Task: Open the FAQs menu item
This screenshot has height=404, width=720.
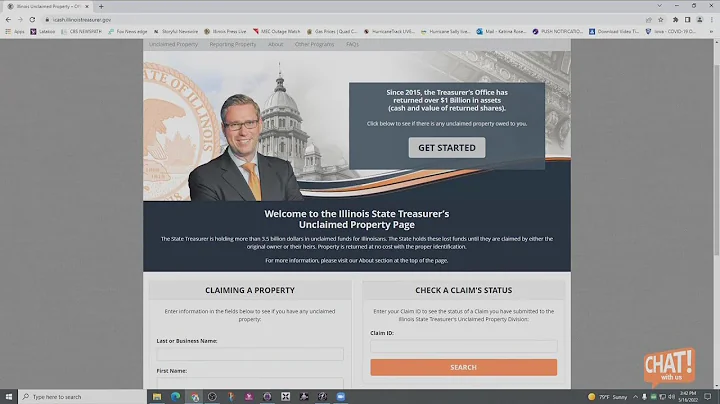Action: tap(352, 45)
